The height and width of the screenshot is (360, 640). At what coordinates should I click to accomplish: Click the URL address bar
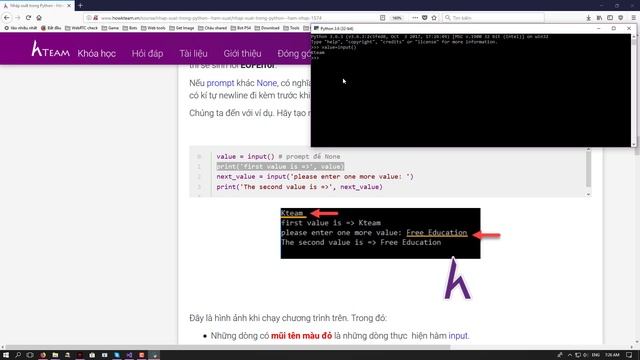[x=237, y=18]
